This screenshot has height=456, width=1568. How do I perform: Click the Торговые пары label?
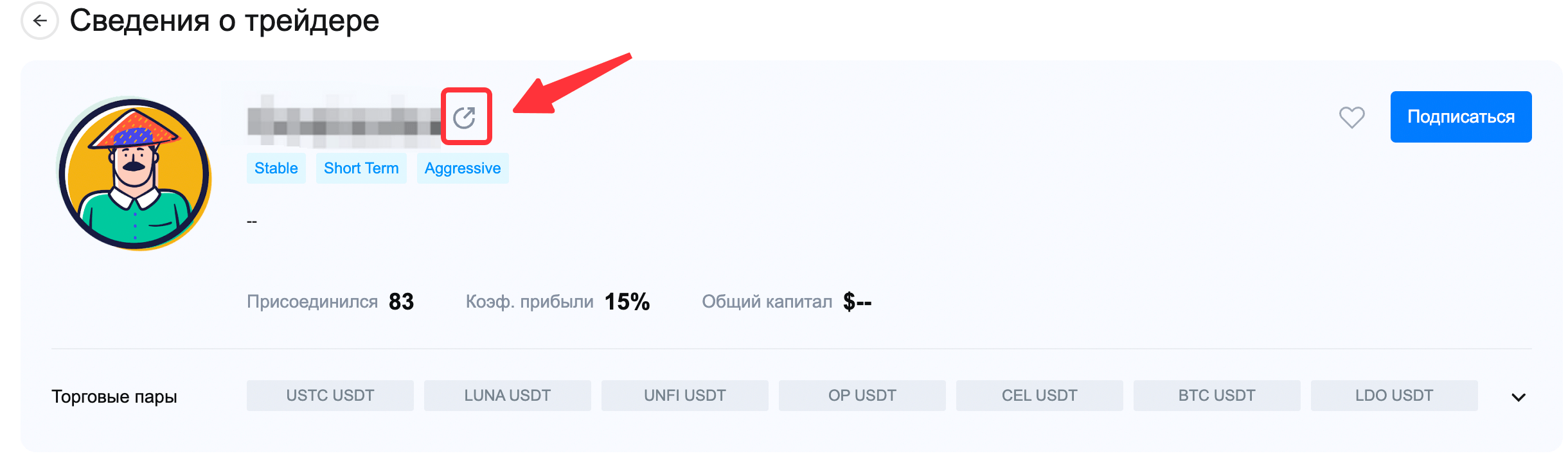114,397
